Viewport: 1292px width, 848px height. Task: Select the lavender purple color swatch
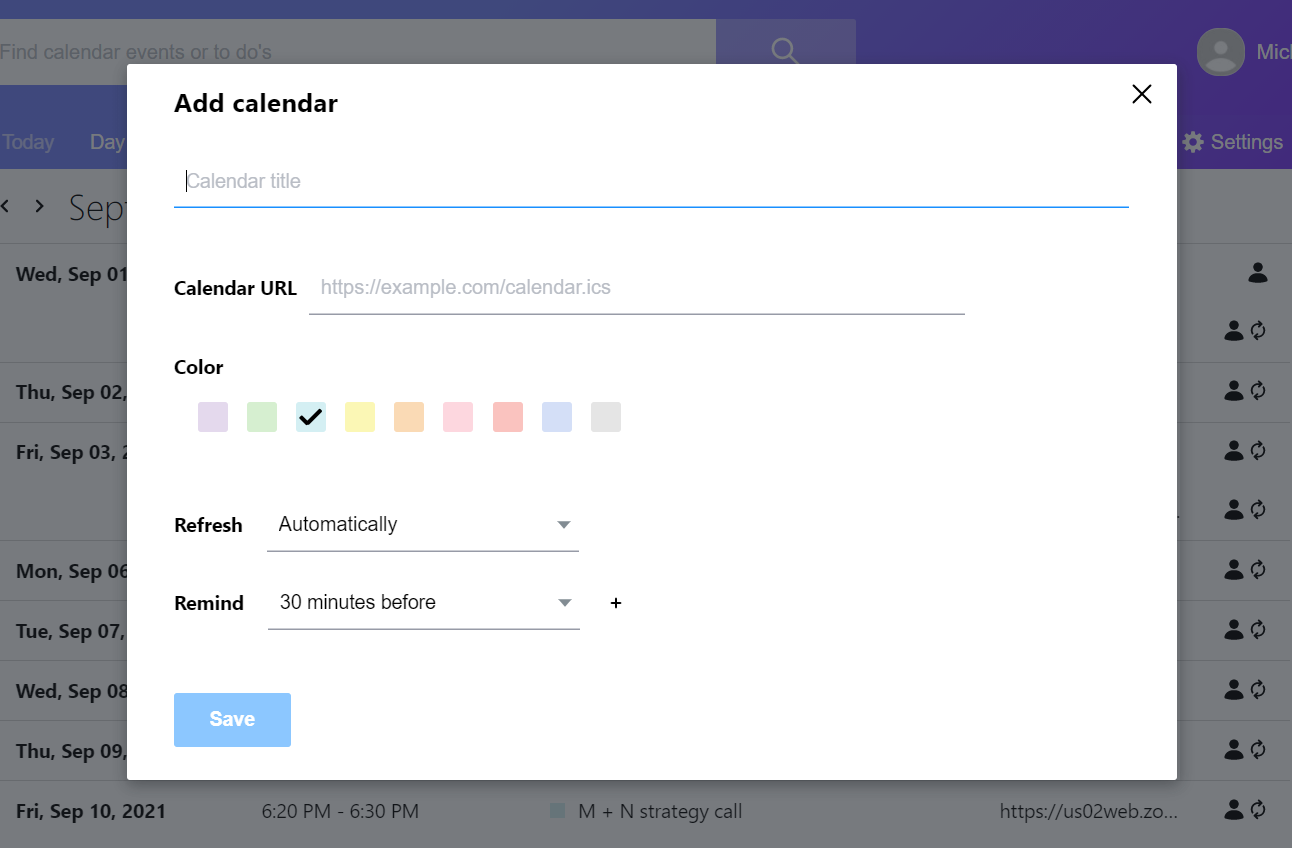[213, 417]
